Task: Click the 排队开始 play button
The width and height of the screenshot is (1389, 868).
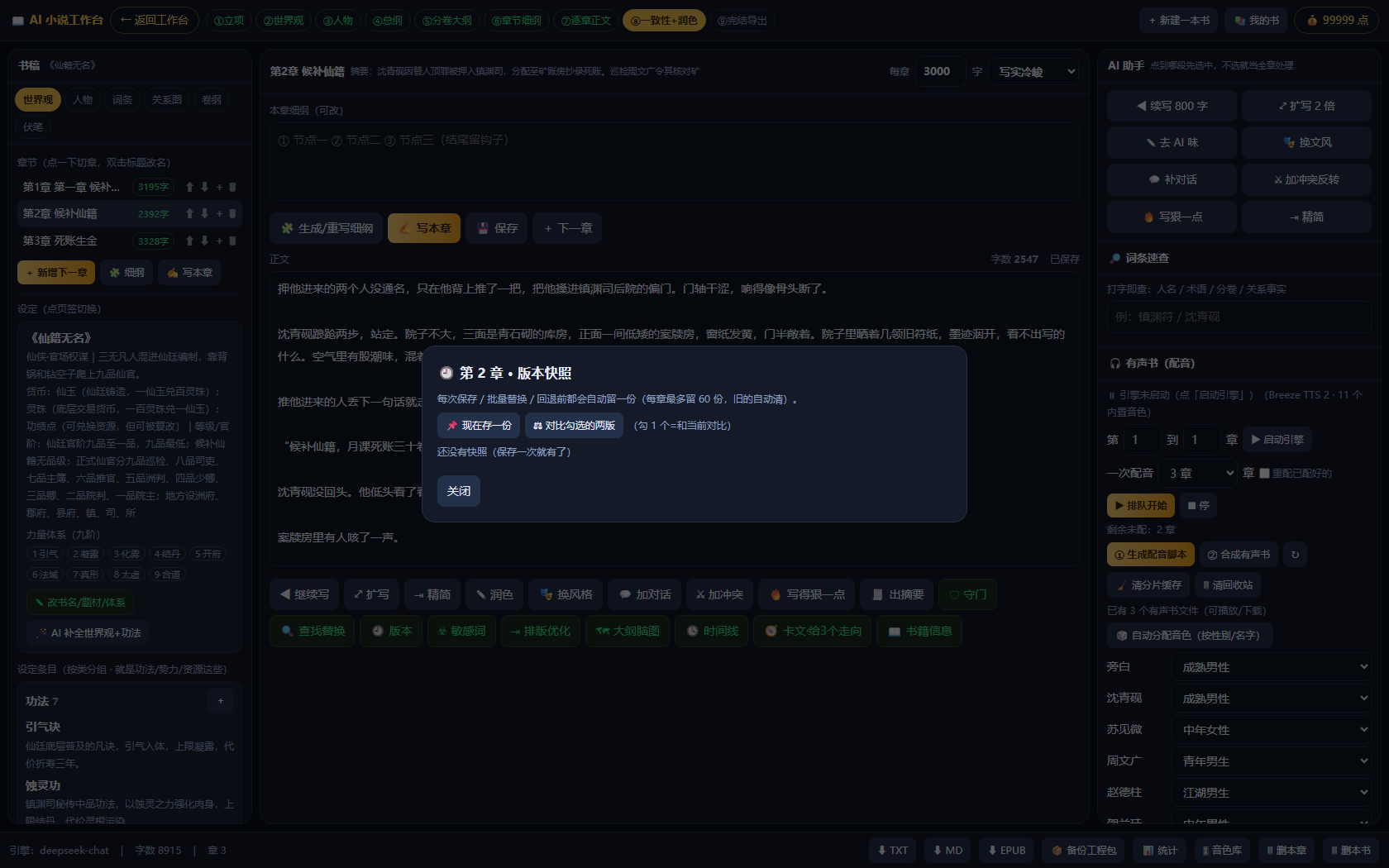Action: click(1140, 506)
